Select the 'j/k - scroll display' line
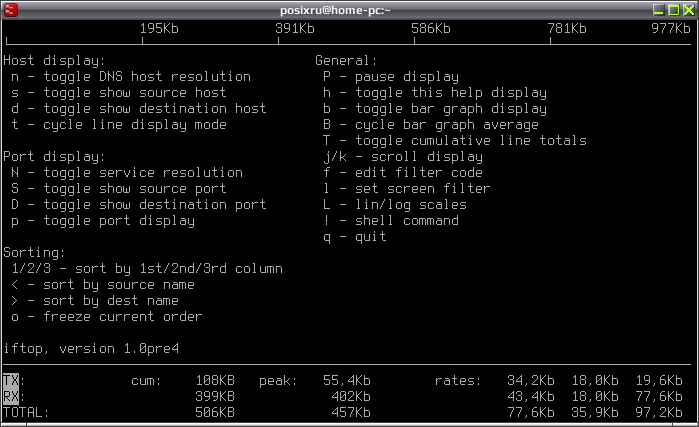The image size is (699, 427). click(403, 157)
